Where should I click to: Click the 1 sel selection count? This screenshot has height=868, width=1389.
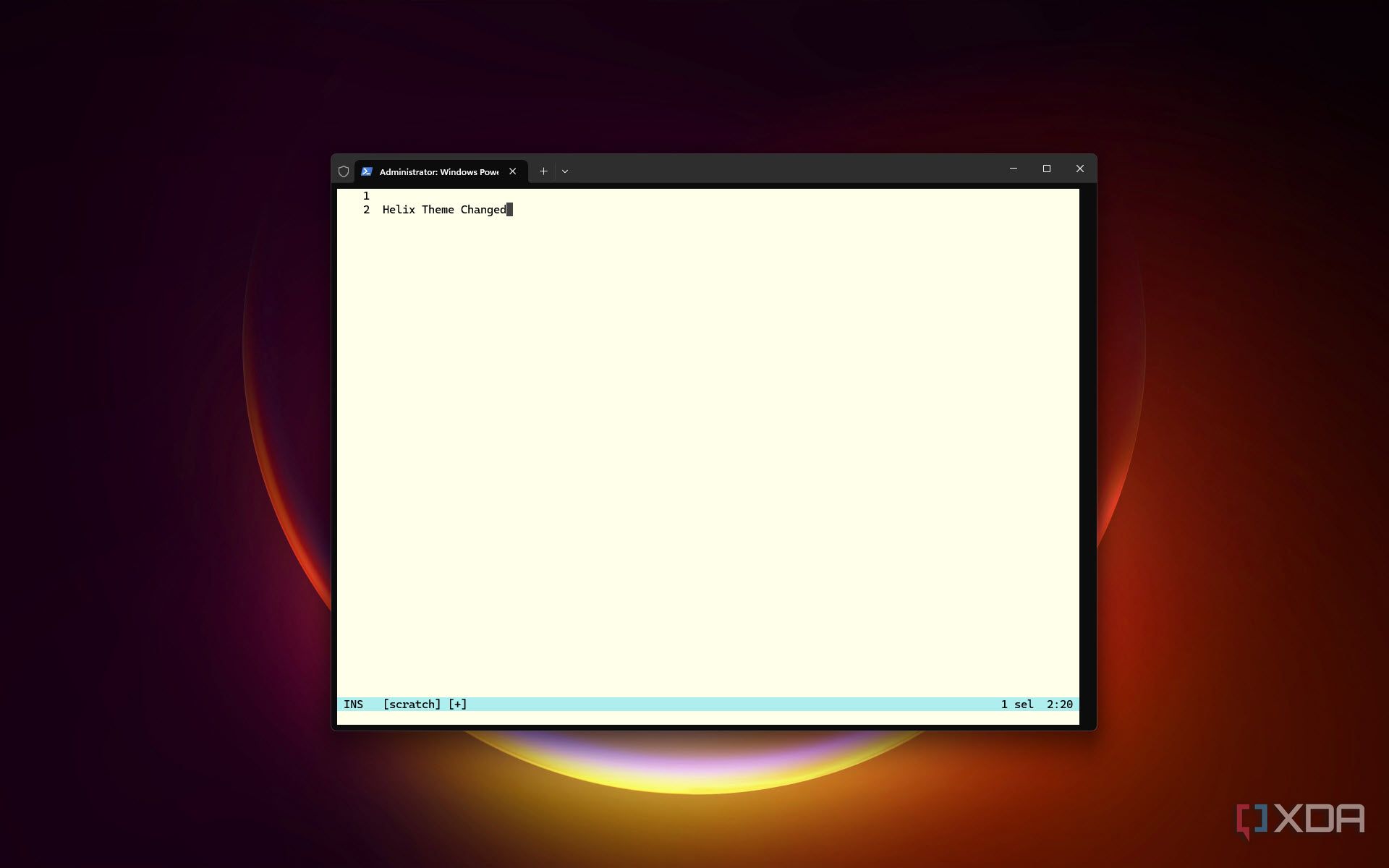click(1016, 705)
